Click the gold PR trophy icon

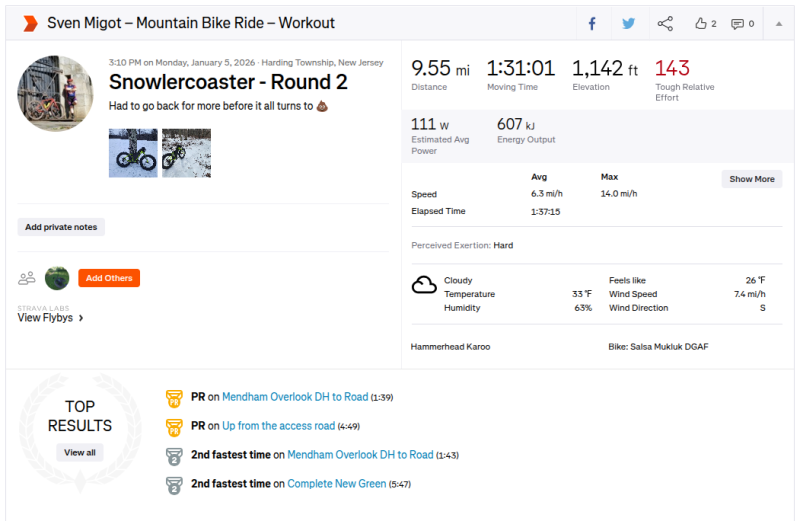(x=174, y=397)
